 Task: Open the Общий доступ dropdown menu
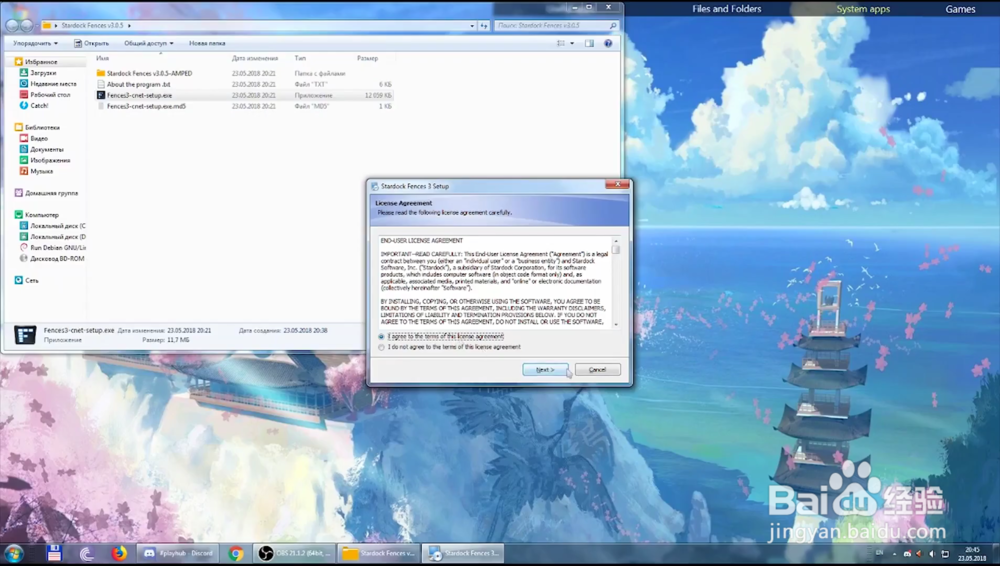[x=149, y=43]
